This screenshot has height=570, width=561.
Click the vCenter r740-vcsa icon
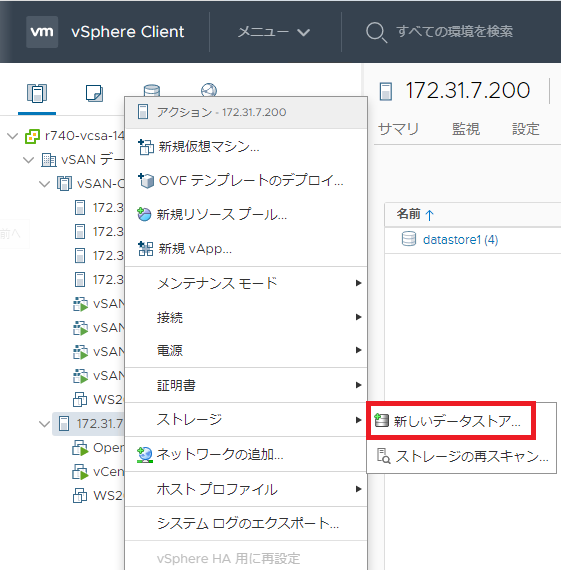tap(32, 136)
